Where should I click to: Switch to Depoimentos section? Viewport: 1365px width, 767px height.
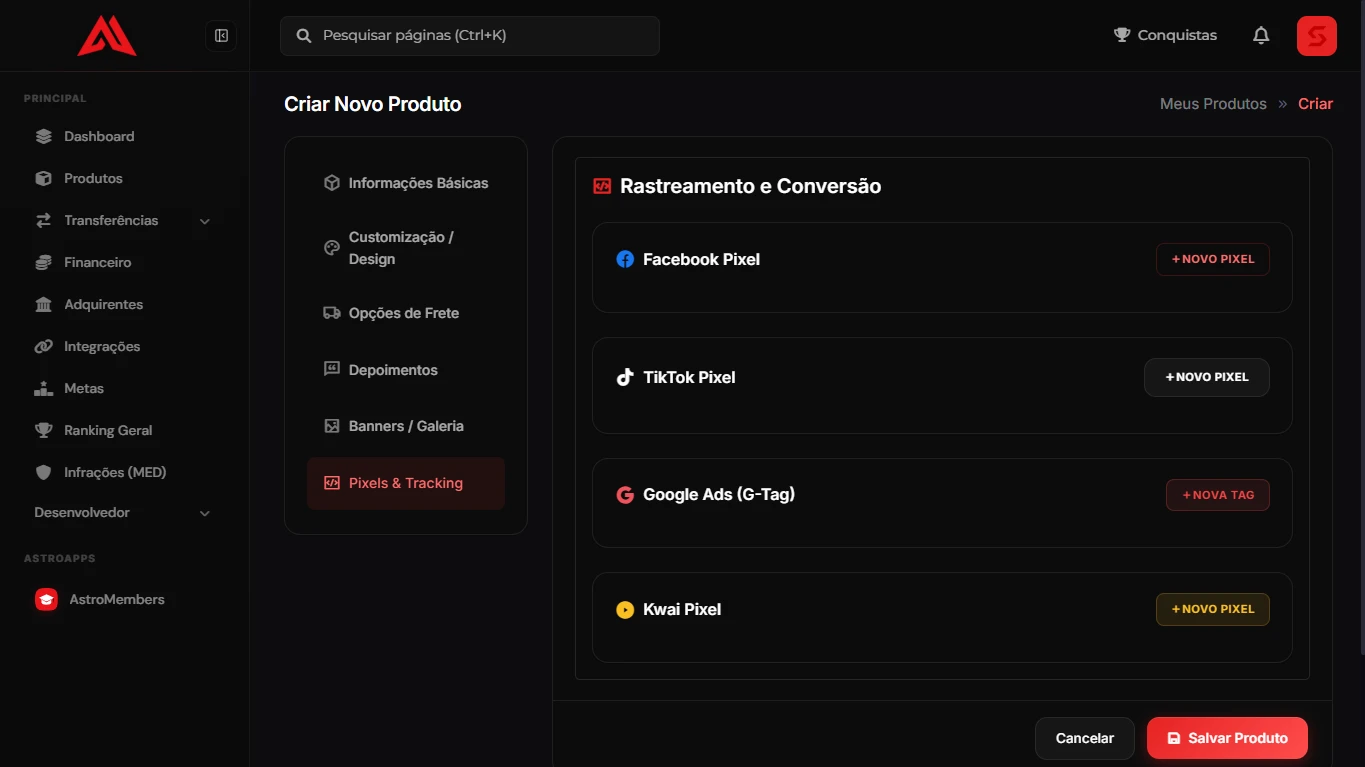pos(406,370)
